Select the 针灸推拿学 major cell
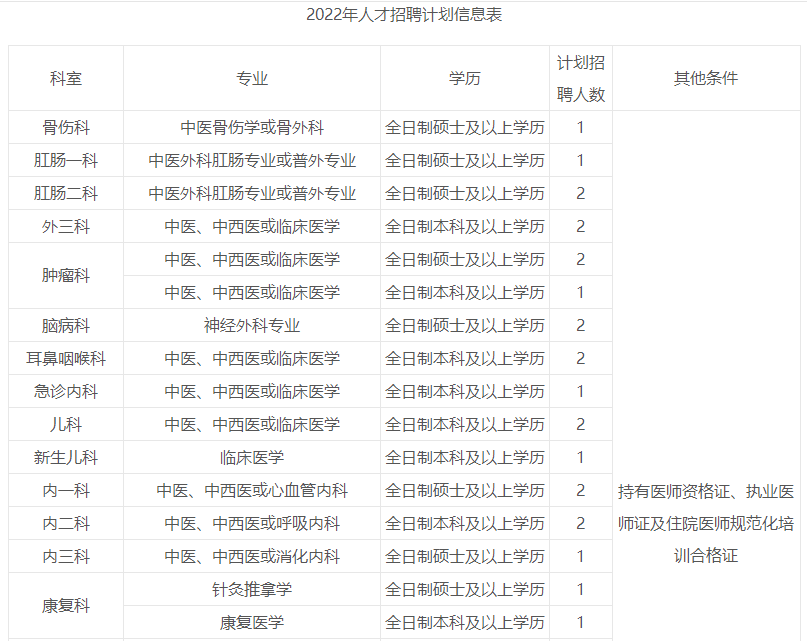The image size is (807, 641). 252,589
